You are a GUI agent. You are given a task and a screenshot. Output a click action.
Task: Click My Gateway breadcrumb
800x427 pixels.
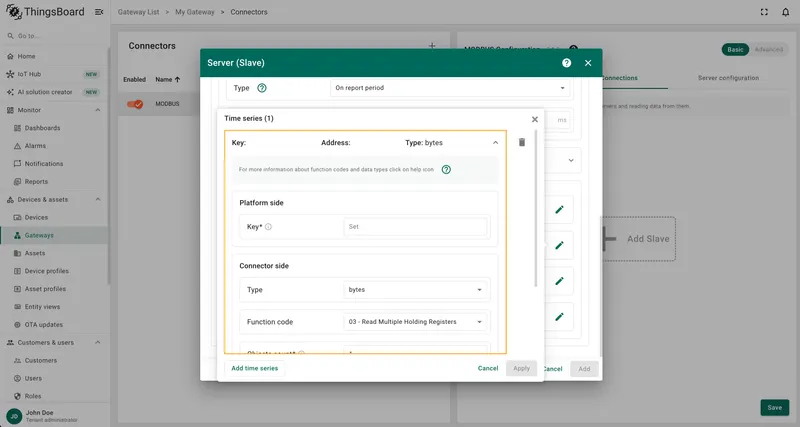point(194,12)
